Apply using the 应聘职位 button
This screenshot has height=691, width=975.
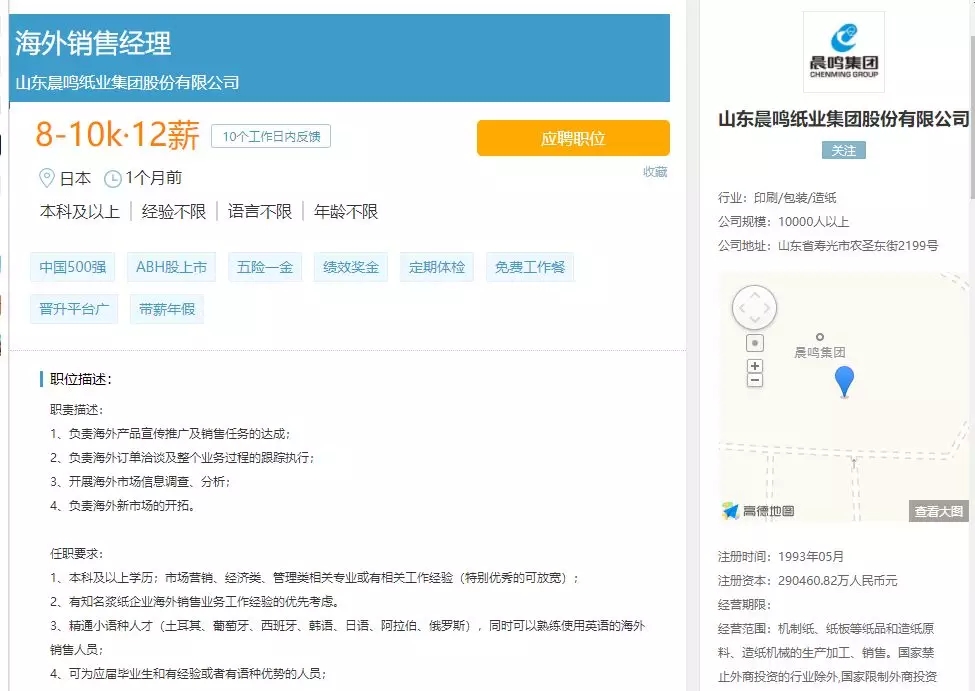click(x=573, y=138)
